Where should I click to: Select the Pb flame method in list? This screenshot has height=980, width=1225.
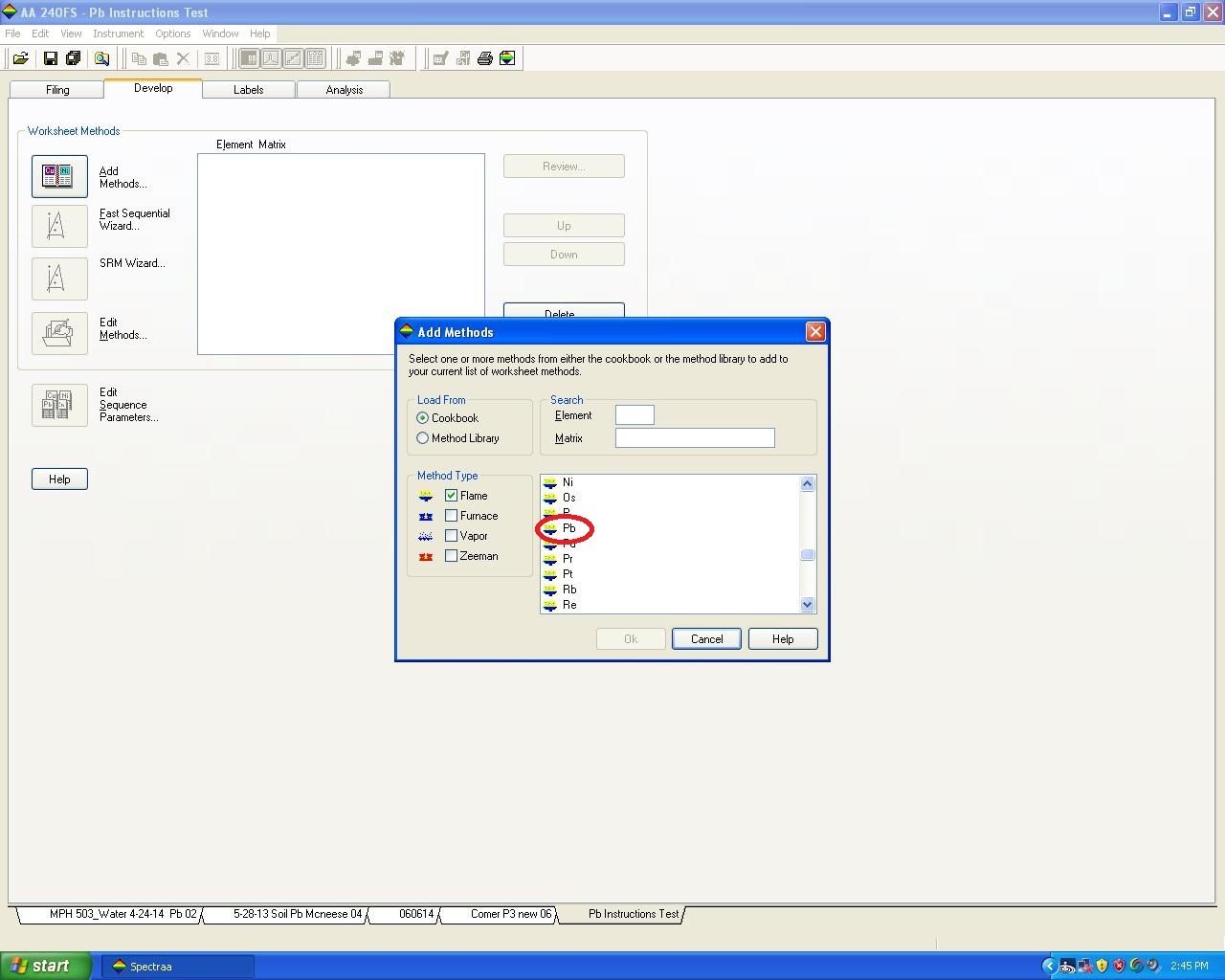pyautogui.click(x=568, y=528)
